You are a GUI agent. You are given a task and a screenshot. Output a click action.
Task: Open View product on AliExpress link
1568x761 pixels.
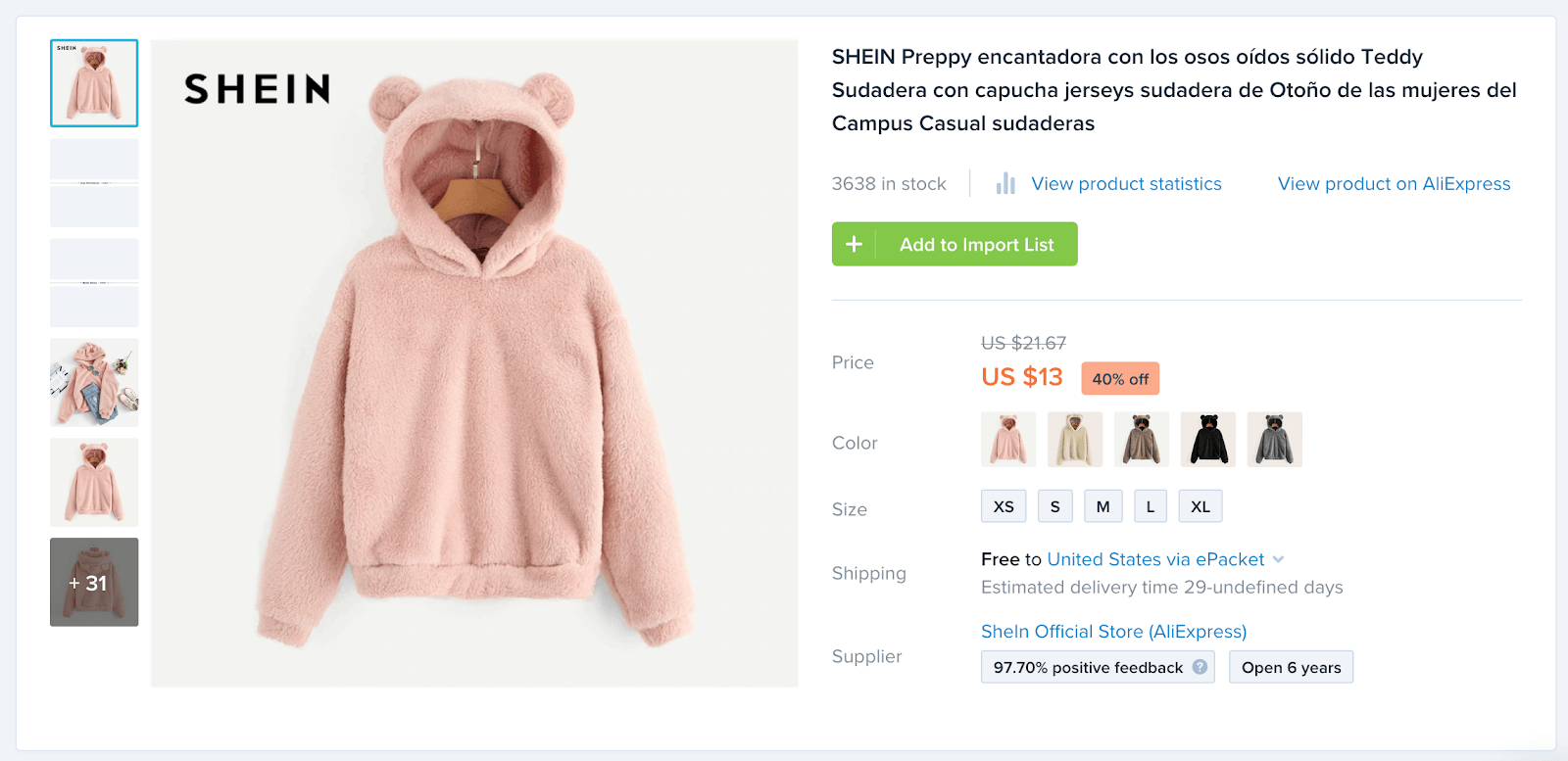(1394, 184)
